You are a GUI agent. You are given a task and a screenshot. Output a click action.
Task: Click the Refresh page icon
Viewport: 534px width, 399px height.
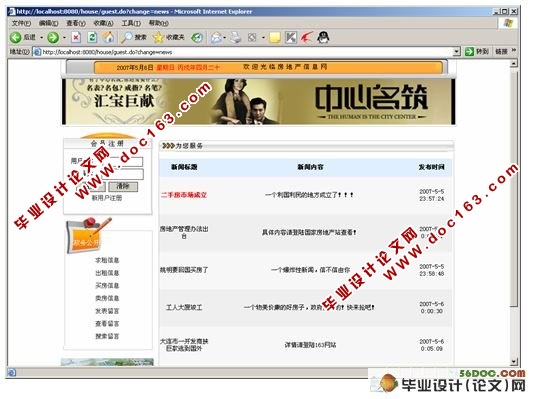[x=92, y=37]
